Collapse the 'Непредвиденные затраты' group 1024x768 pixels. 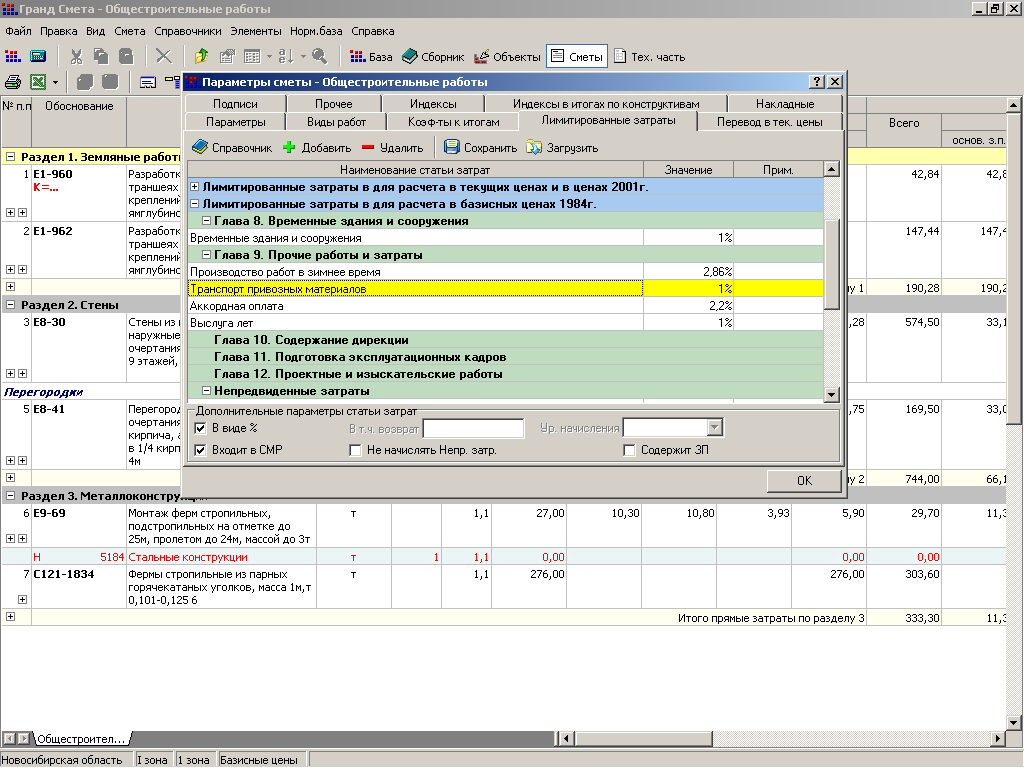click(206, 391)
